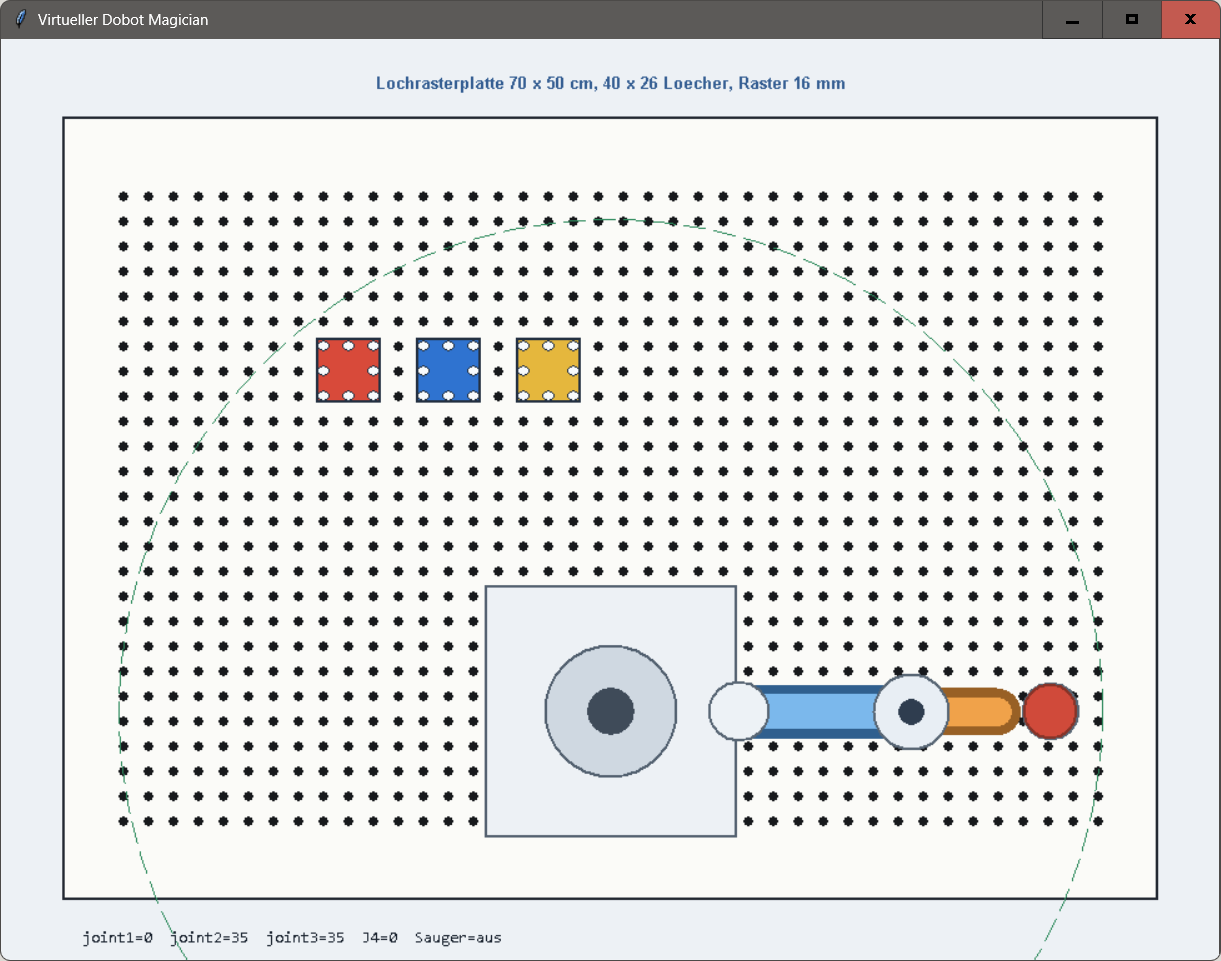Minimize the Virtueller Dobot Magician window
This screenshot has width=1221, height=961.
click(x=1072, y=19)
